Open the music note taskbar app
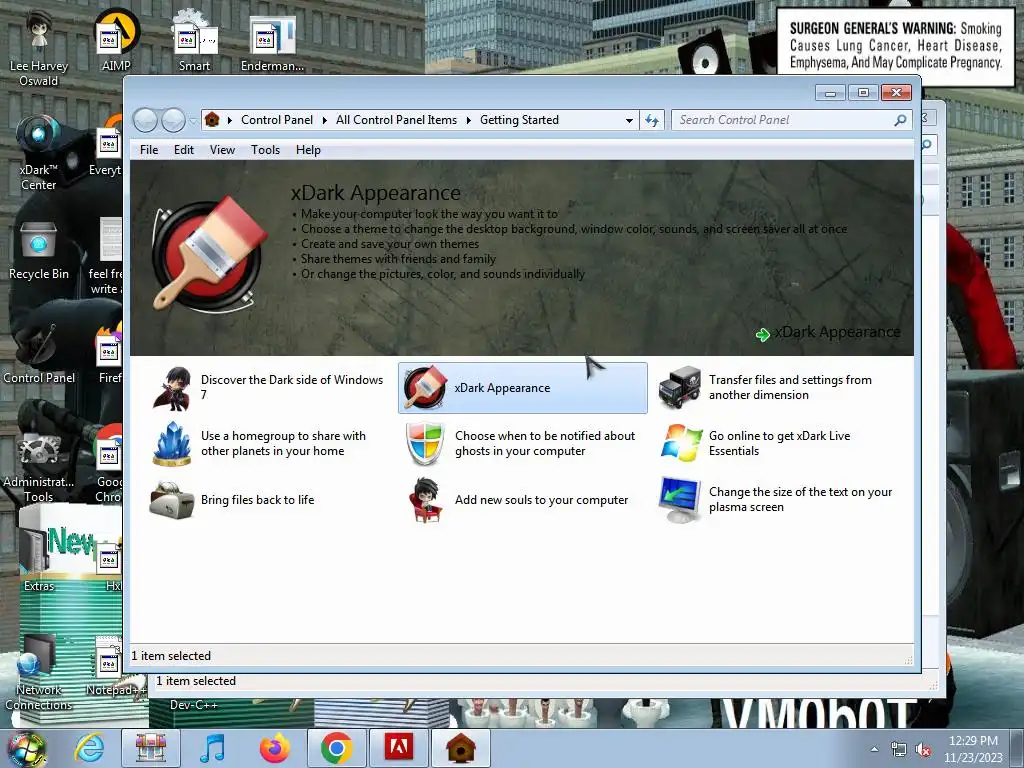The height and width of the screenshot is (768, 1024). (213, 748)
